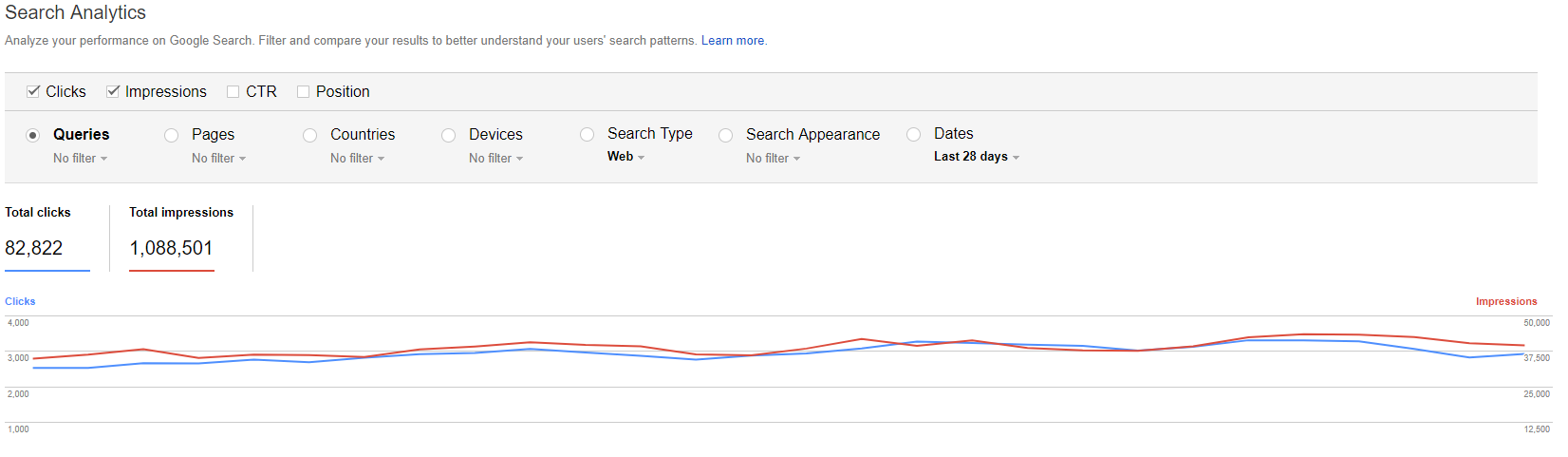Select the Queries radio button
1568x457 pixels.
coord(33,135)
